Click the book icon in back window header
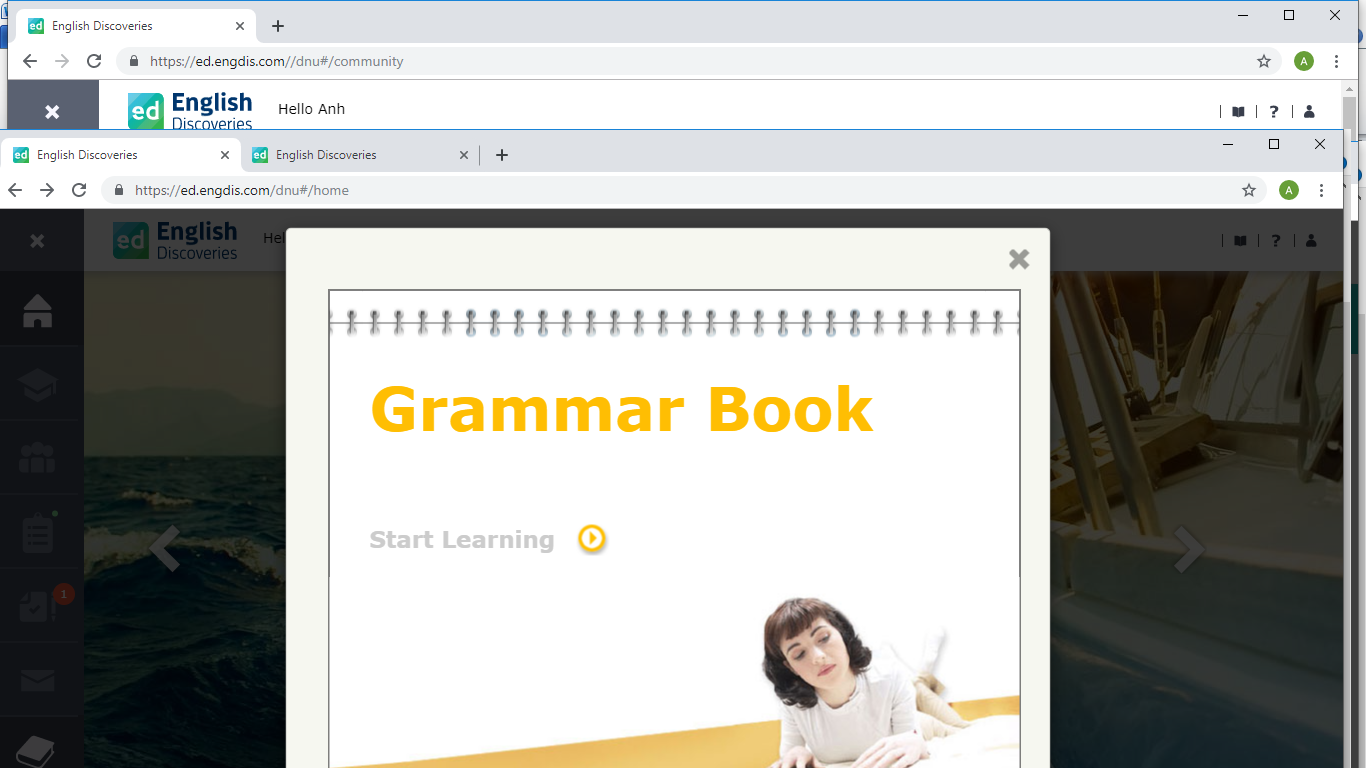This screenshot has height=768, width=1366. pos(1238,112)
